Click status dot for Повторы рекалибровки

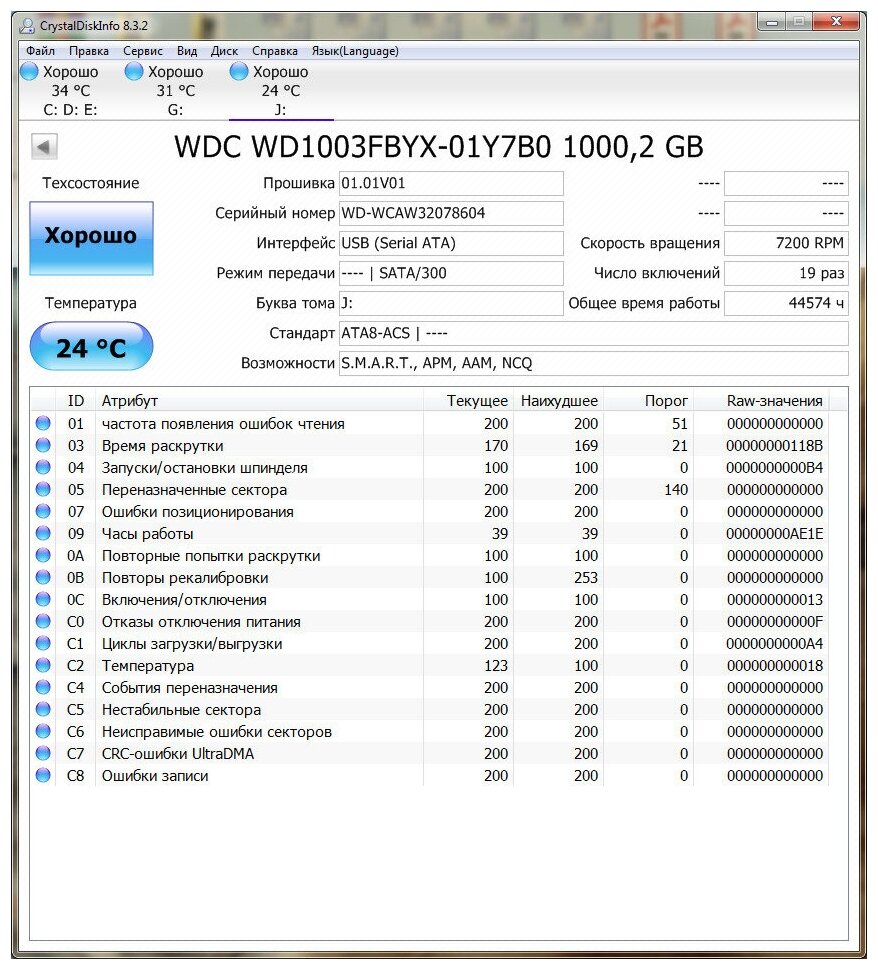[43, 577]
